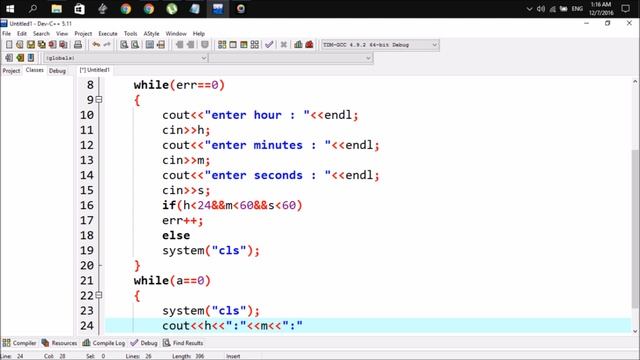Open the bottom Debug tab
Viewport: 640px width, 360px height.
point(144,343)
